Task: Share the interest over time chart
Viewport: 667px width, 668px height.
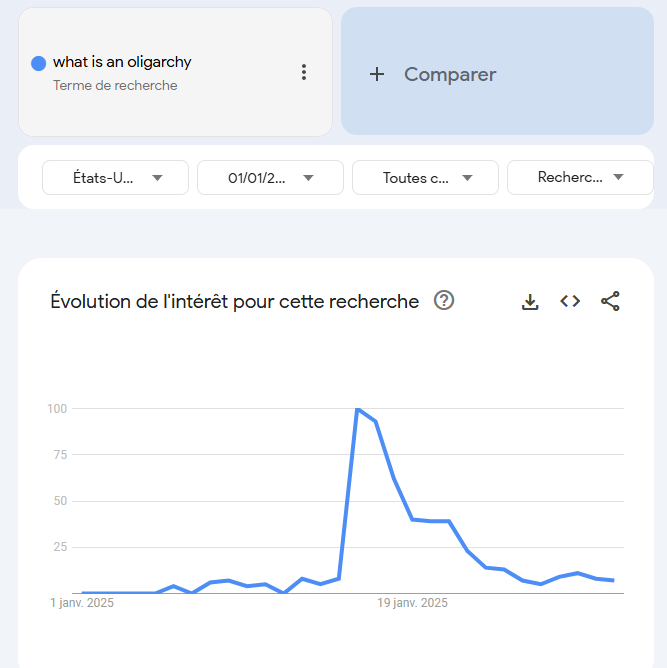Action: (610, 301)
